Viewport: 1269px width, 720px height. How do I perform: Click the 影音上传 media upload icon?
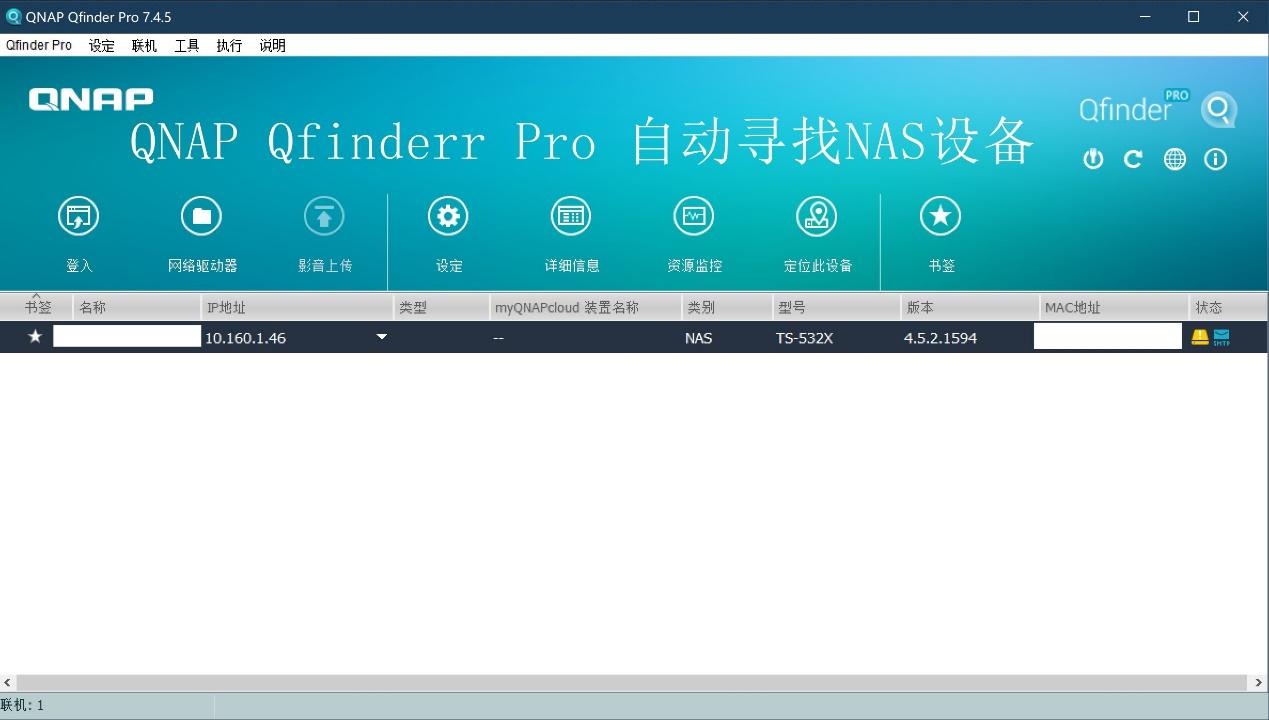[x=324, y=216]
